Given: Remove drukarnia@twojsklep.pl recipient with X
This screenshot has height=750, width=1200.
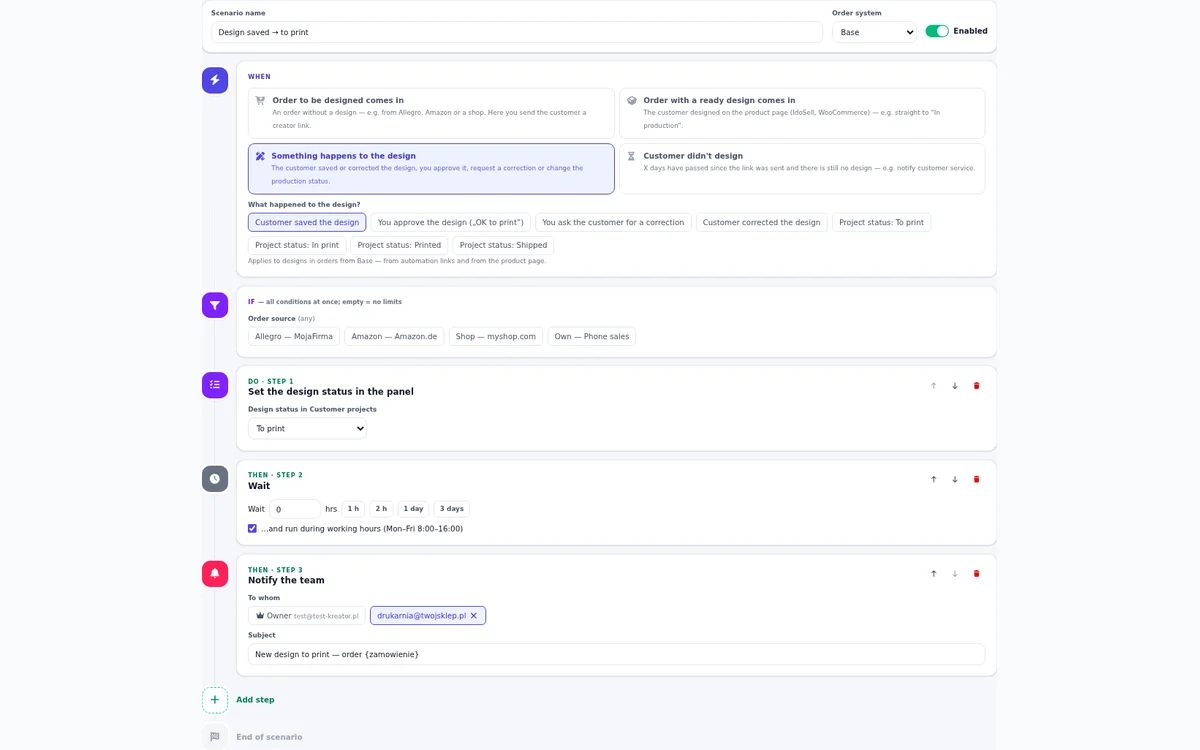Looking at the screenshot, I should pos(474,616).
